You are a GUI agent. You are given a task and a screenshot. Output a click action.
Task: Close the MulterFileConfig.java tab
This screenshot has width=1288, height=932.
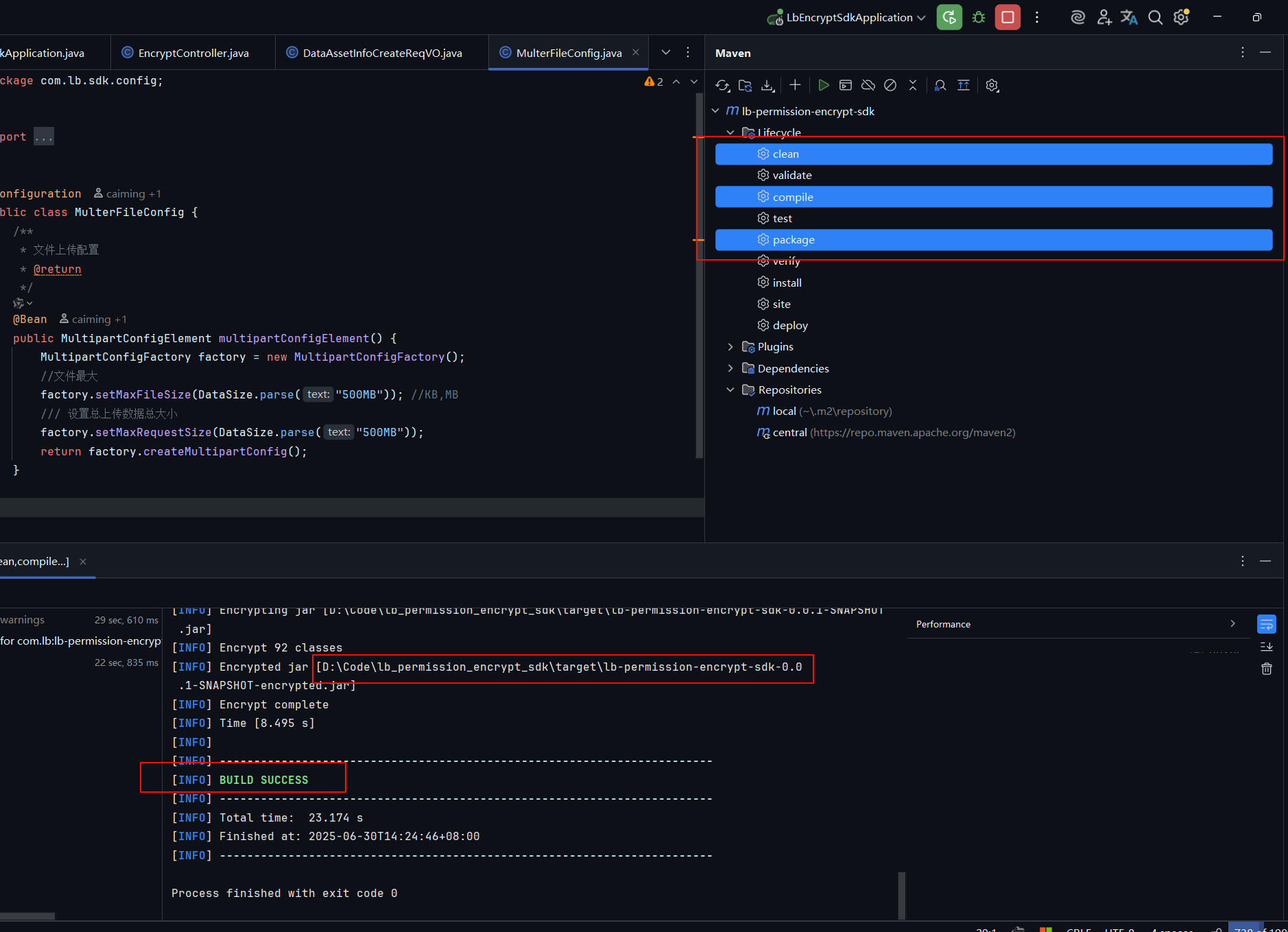(636, 52)
